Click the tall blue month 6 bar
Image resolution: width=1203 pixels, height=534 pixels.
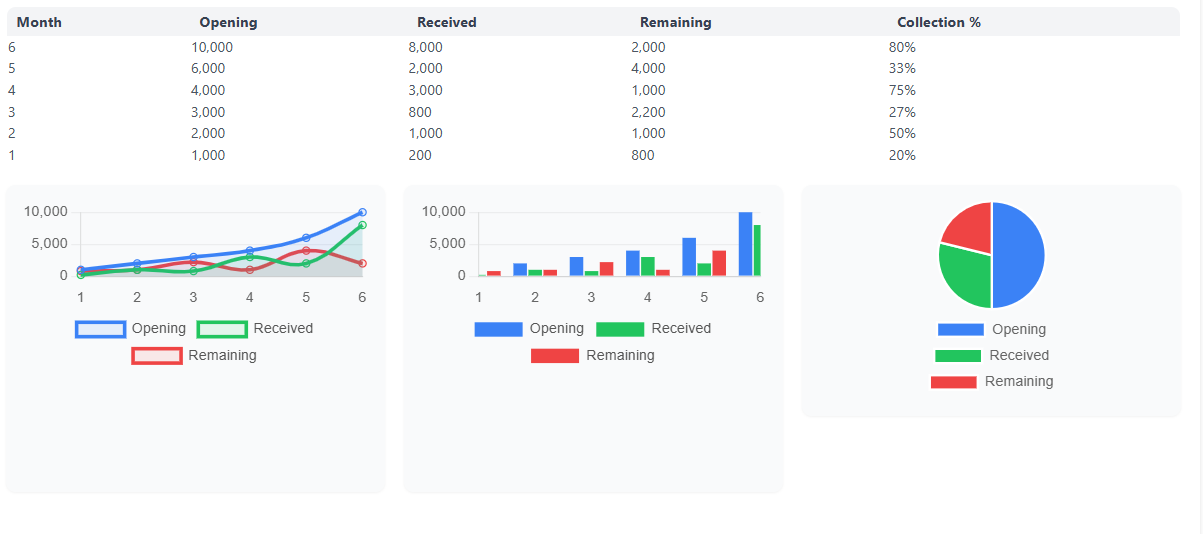pyautogui.click(x=745, y=244)
